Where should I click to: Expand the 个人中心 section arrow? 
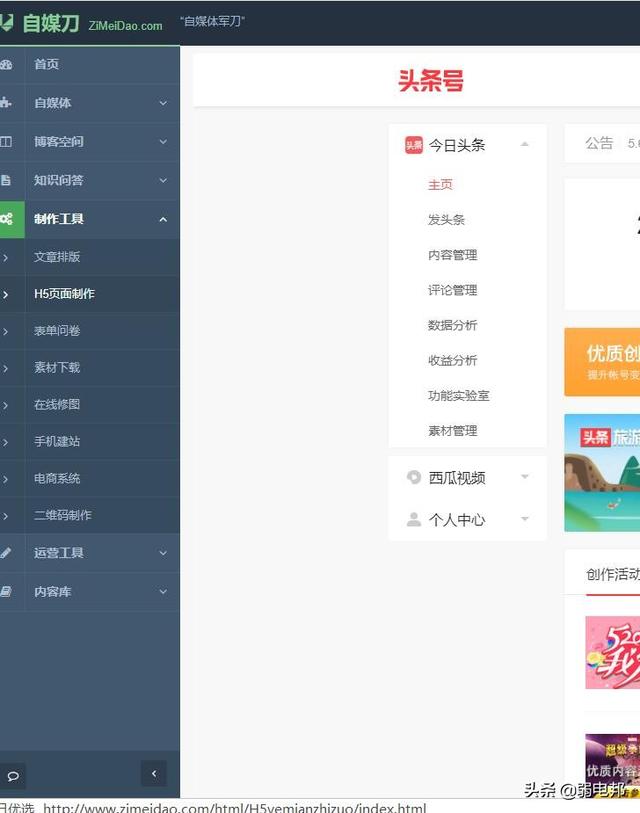pyautogui.click(x=524, y=518)
